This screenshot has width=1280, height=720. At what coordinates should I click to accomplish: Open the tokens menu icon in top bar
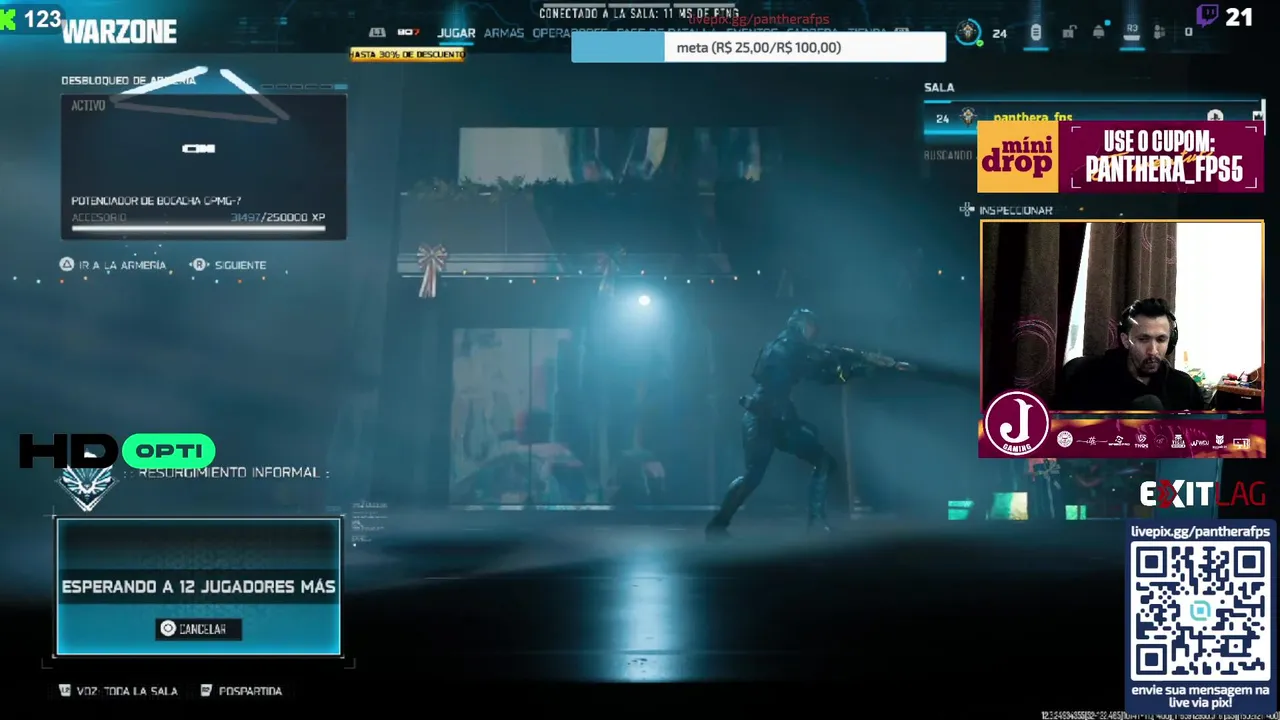click(x=1036, y=32)
